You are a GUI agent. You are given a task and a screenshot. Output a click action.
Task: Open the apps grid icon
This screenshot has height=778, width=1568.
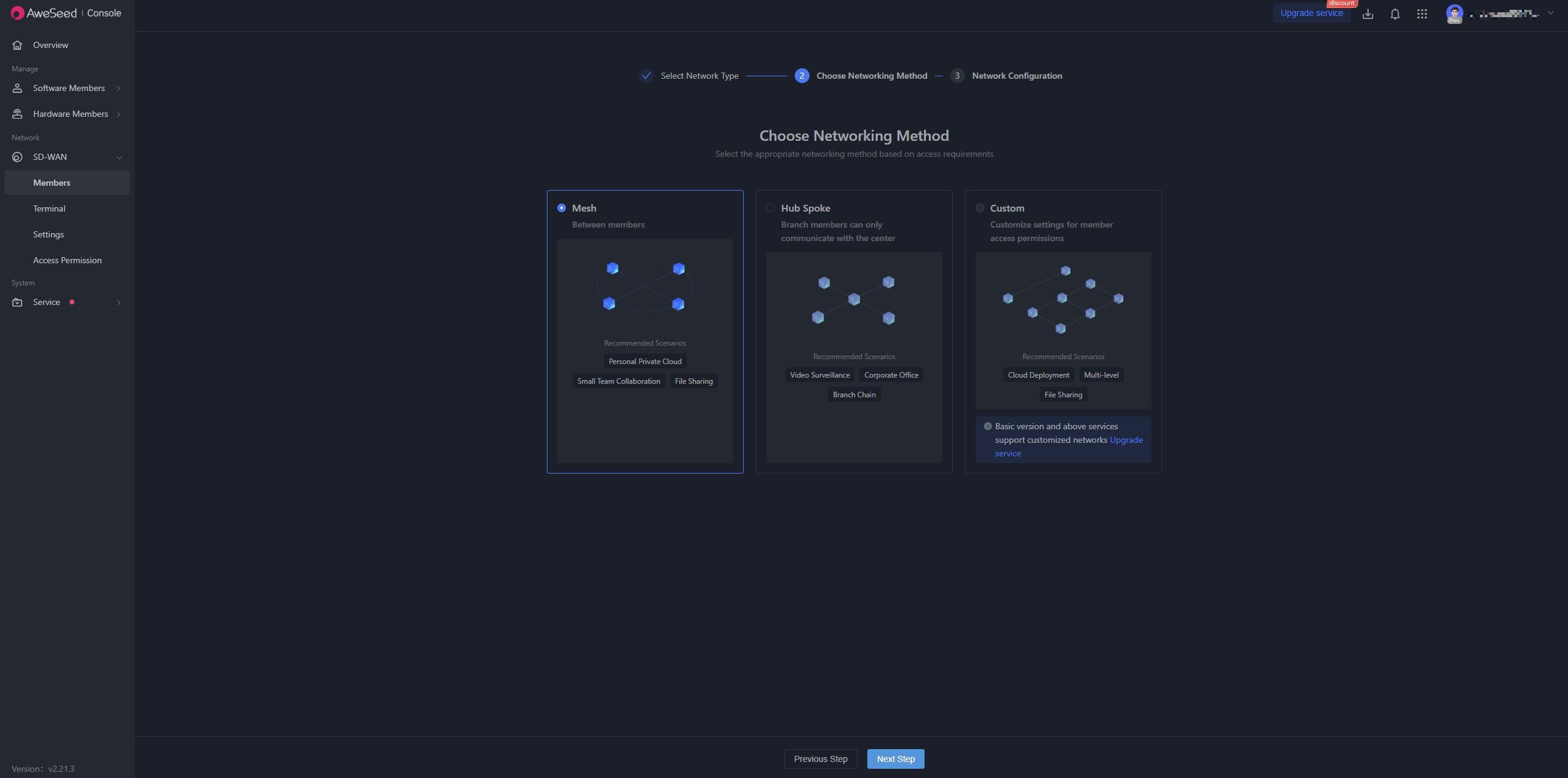click(x=1422, y=14)
